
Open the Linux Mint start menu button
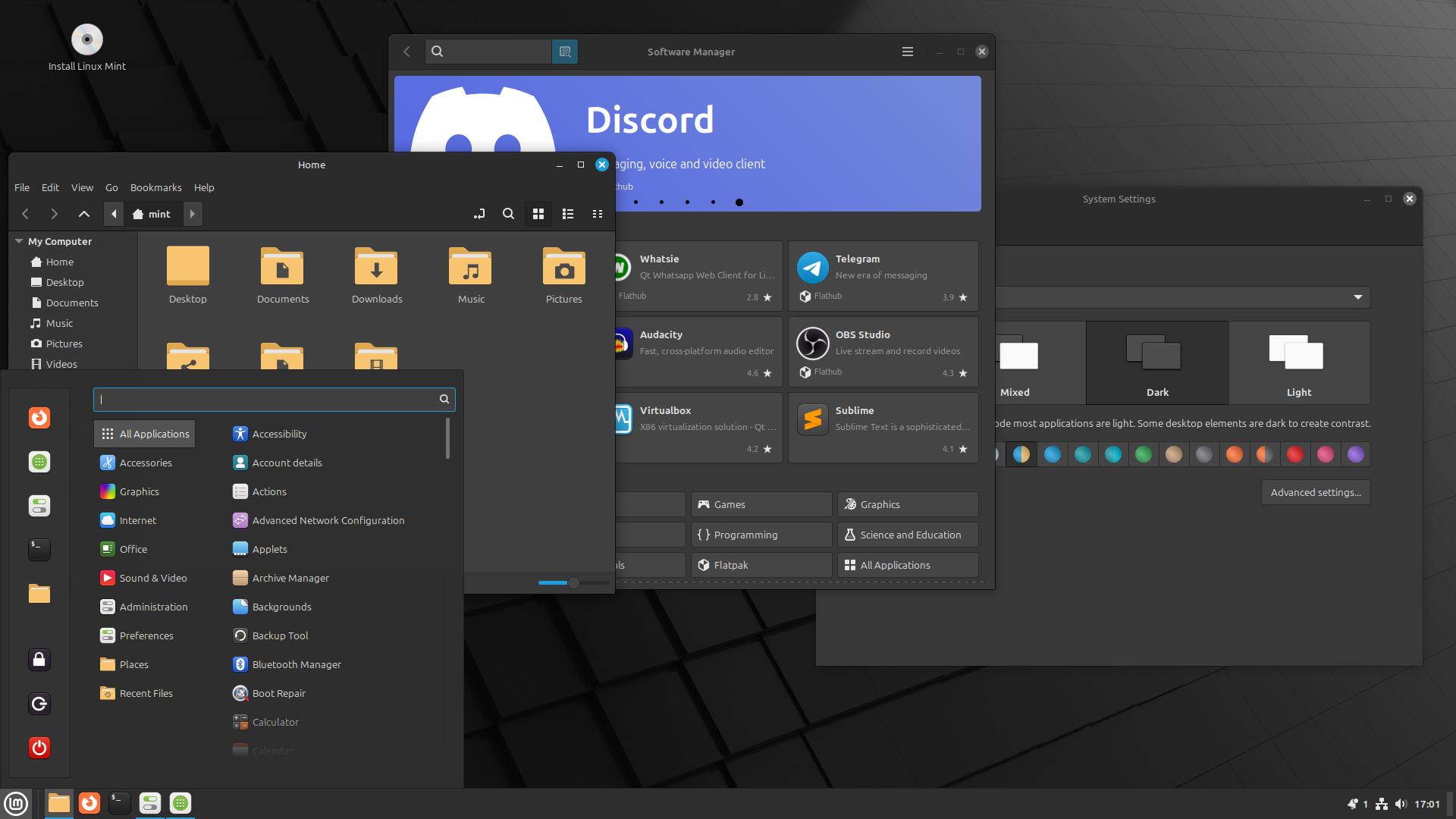(16, 803)
